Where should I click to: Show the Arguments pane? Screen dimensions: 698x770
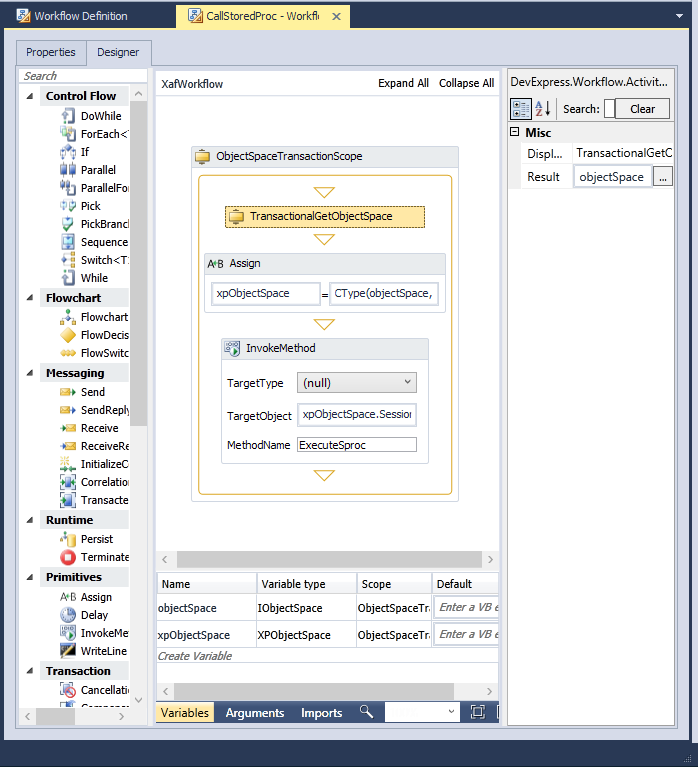pyautogui.click(x=255, y=713)
